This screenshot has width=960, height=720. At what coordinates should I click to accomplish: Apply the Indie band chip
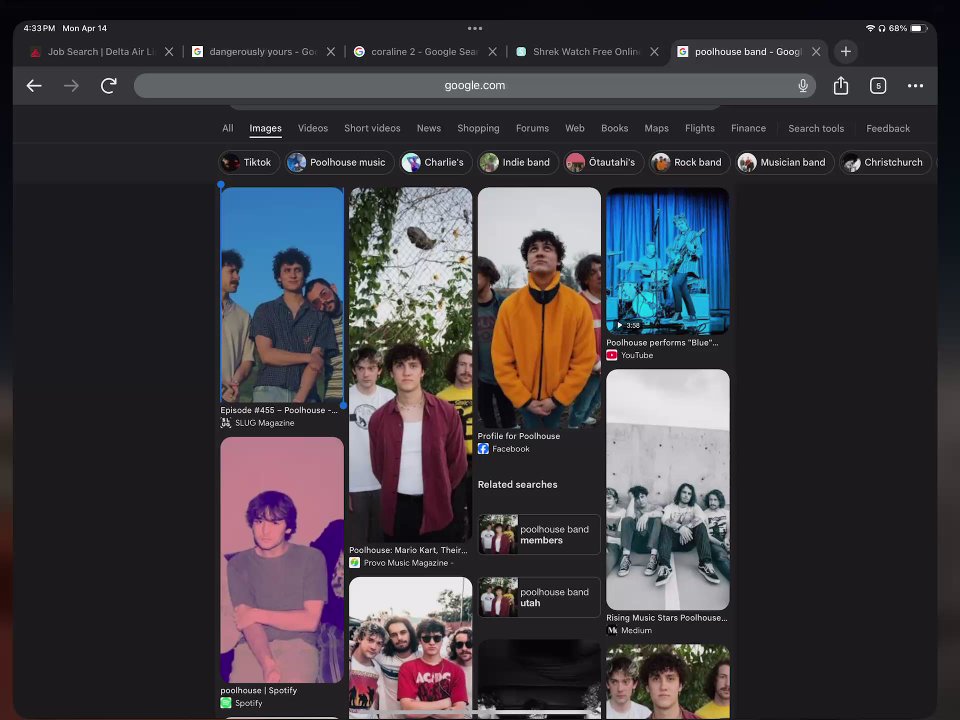click(x=517, y=162)
